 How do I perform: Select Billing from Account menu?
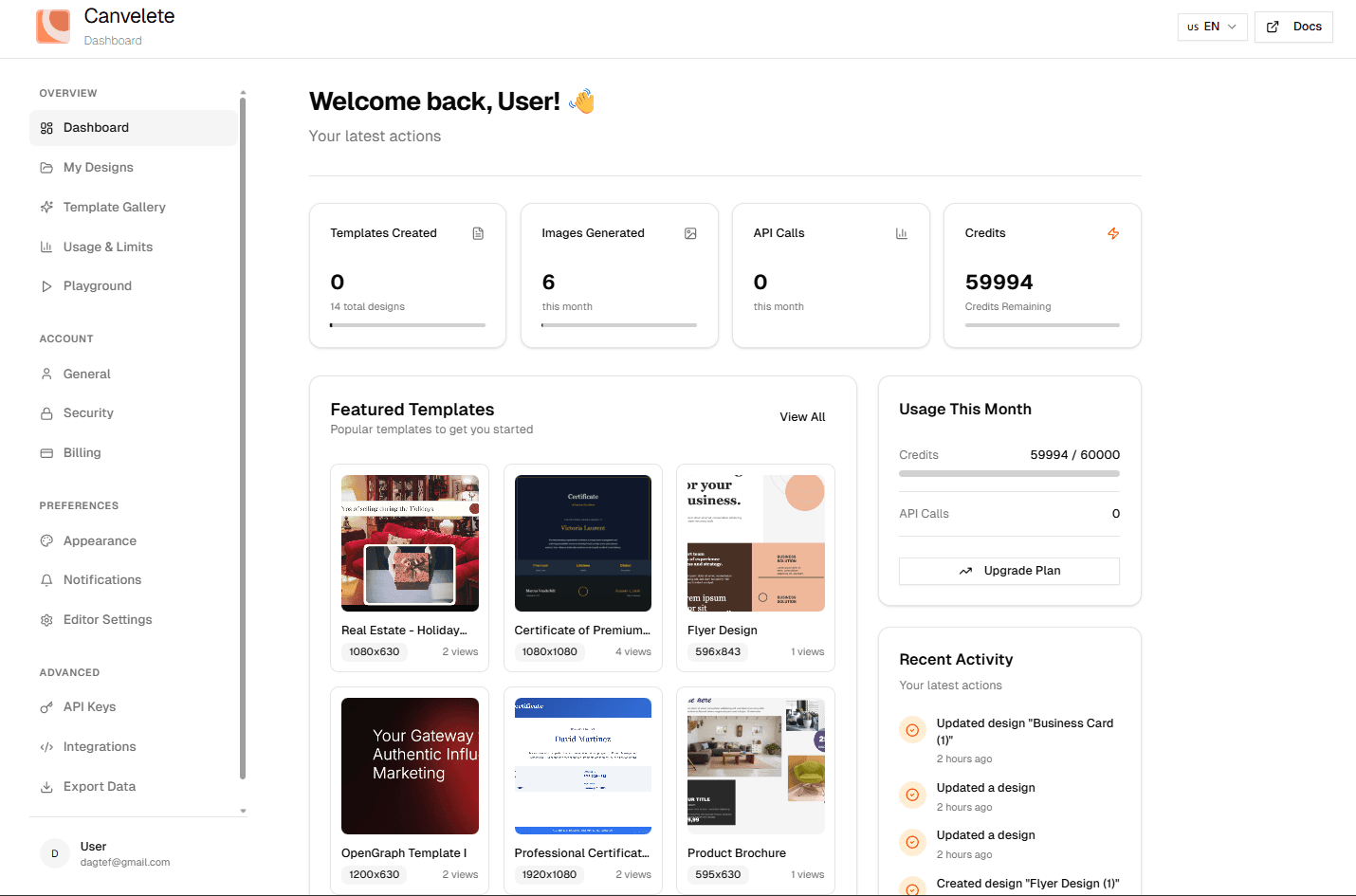click(82, 453)
